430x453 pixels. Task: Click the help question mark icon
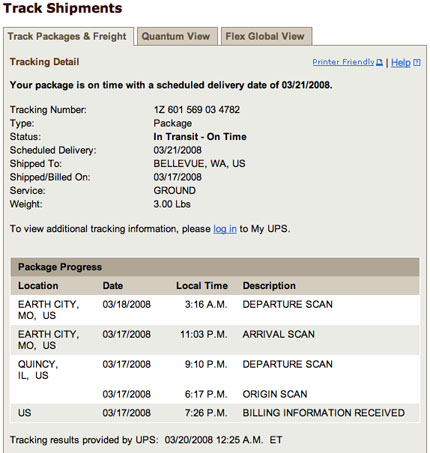pyautogui.click(x=417, y=62)
